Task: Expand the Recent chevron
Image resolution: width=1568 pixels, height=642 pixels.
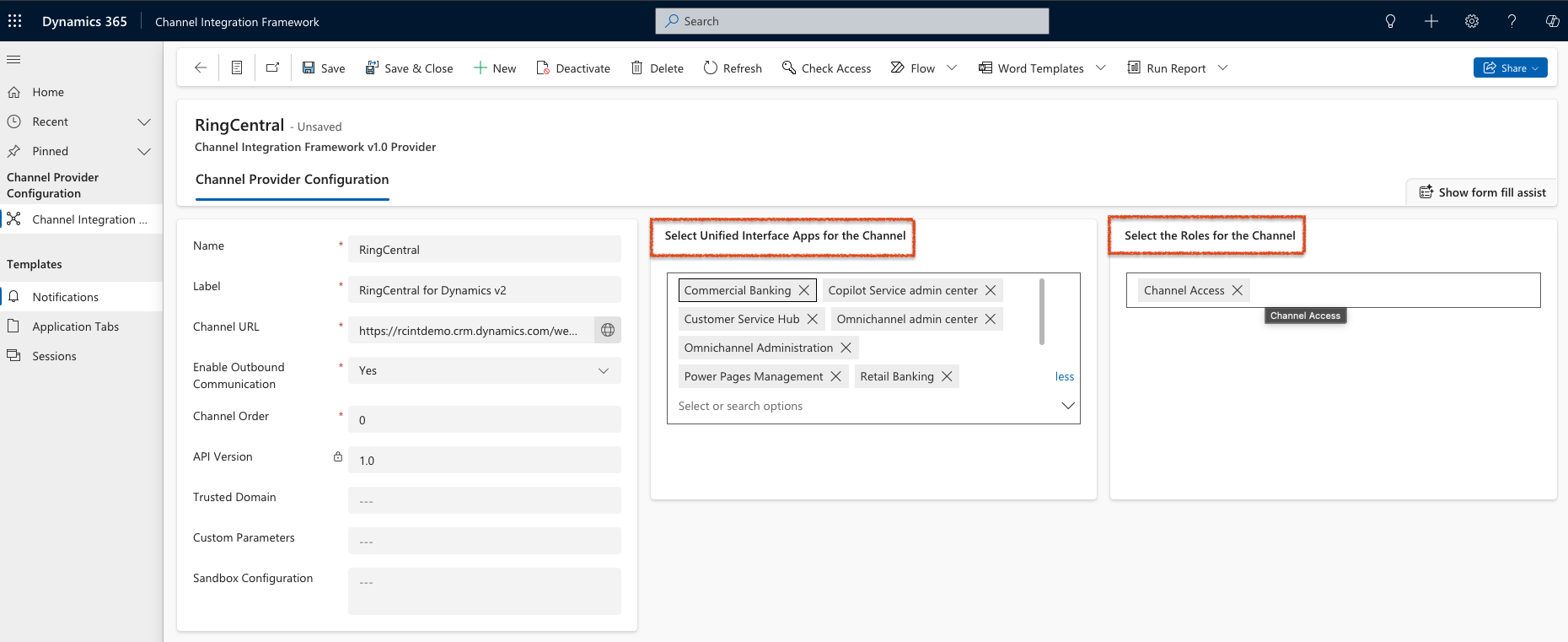Action: (x=144, y=121)
